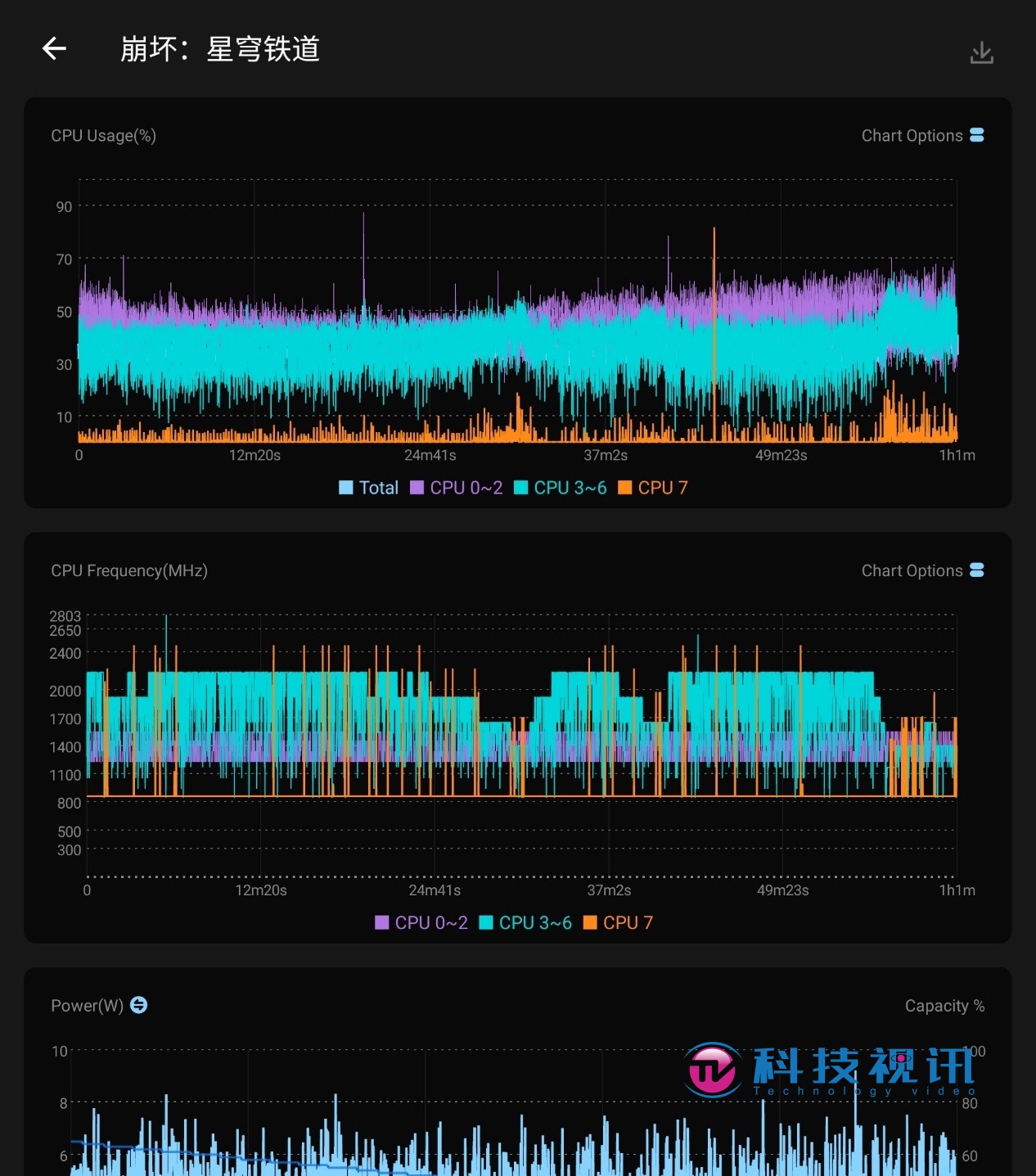
Task: Click the Total legend color square
Action: (346, 488)
